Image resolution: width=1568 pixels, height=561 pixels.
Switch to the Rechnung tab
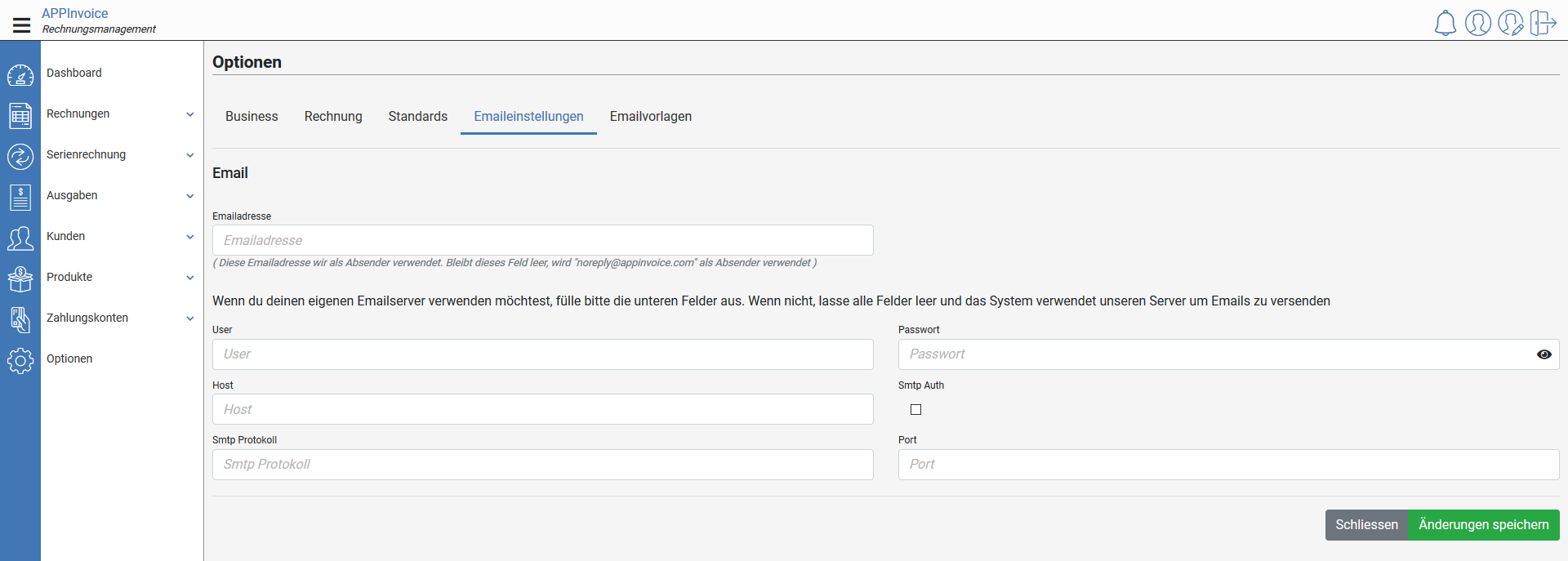(333, 116)
